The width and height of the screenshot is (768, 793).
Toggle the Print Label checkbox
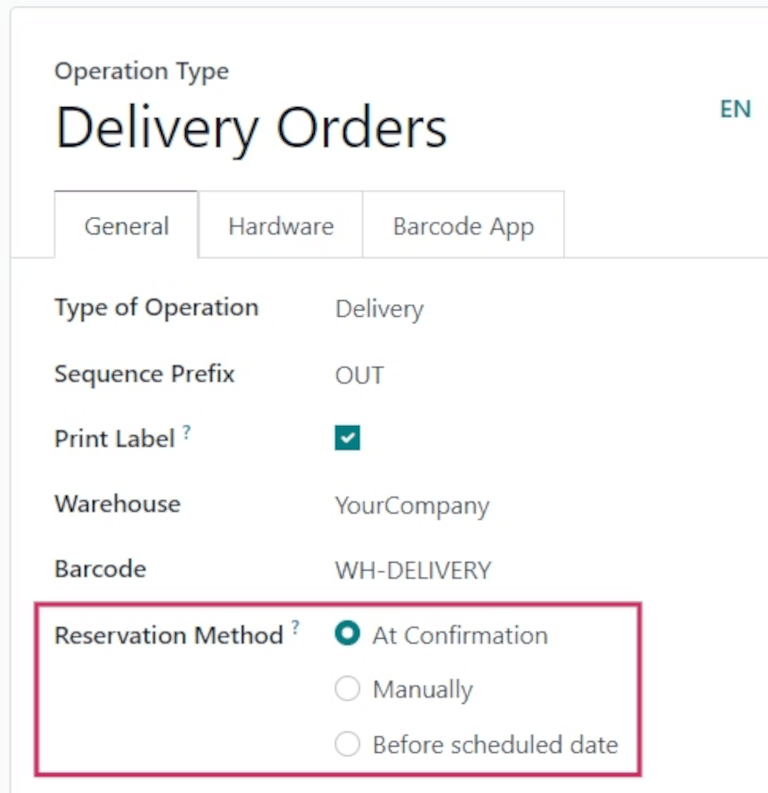point(347,438)
